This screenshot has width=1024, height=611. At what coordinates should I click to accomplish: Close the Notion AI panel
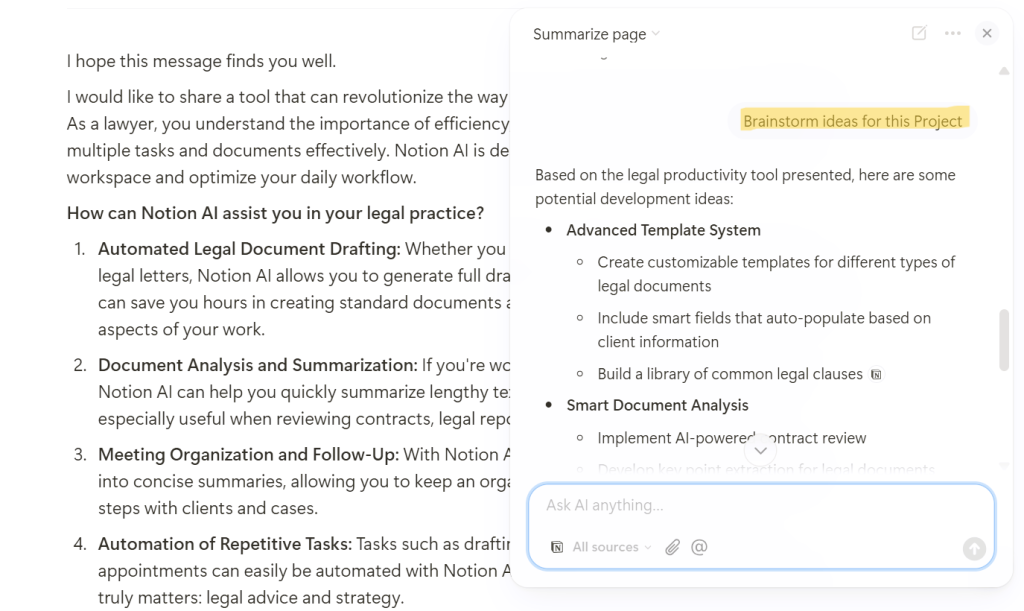tap(987, 33)
